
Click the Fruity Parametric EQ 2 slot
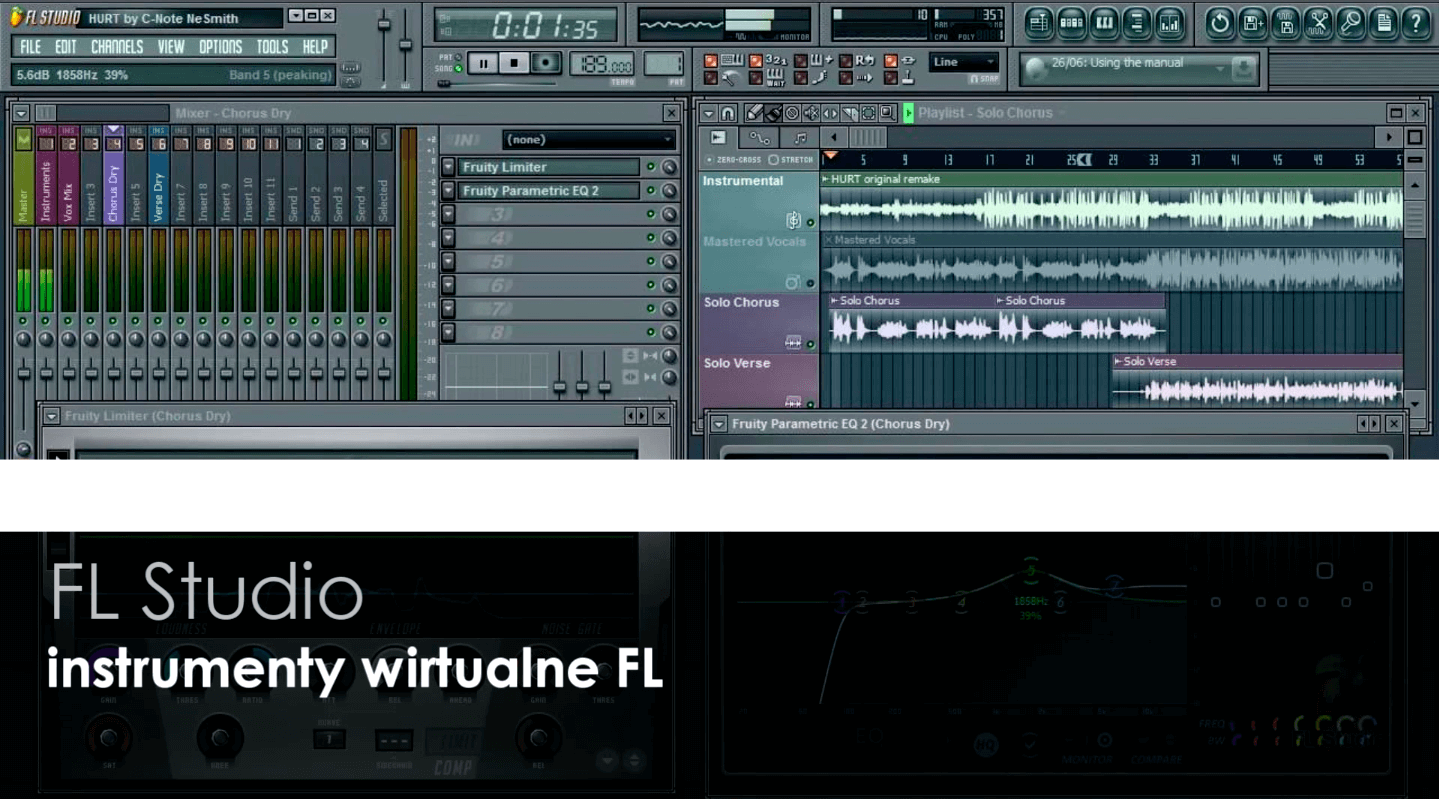pos(548,191)
